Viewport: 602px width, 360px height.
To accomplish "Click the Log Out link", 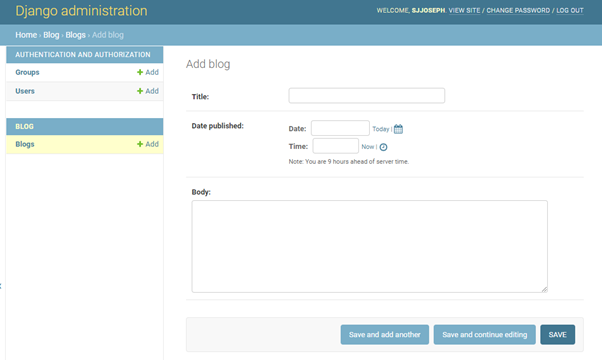I will point(570,10).
